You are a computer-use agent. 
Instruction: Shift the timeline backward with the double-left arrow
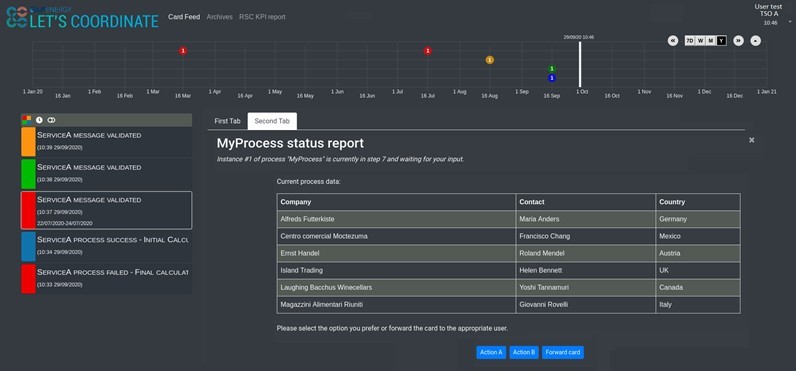(x=673, y=41)
